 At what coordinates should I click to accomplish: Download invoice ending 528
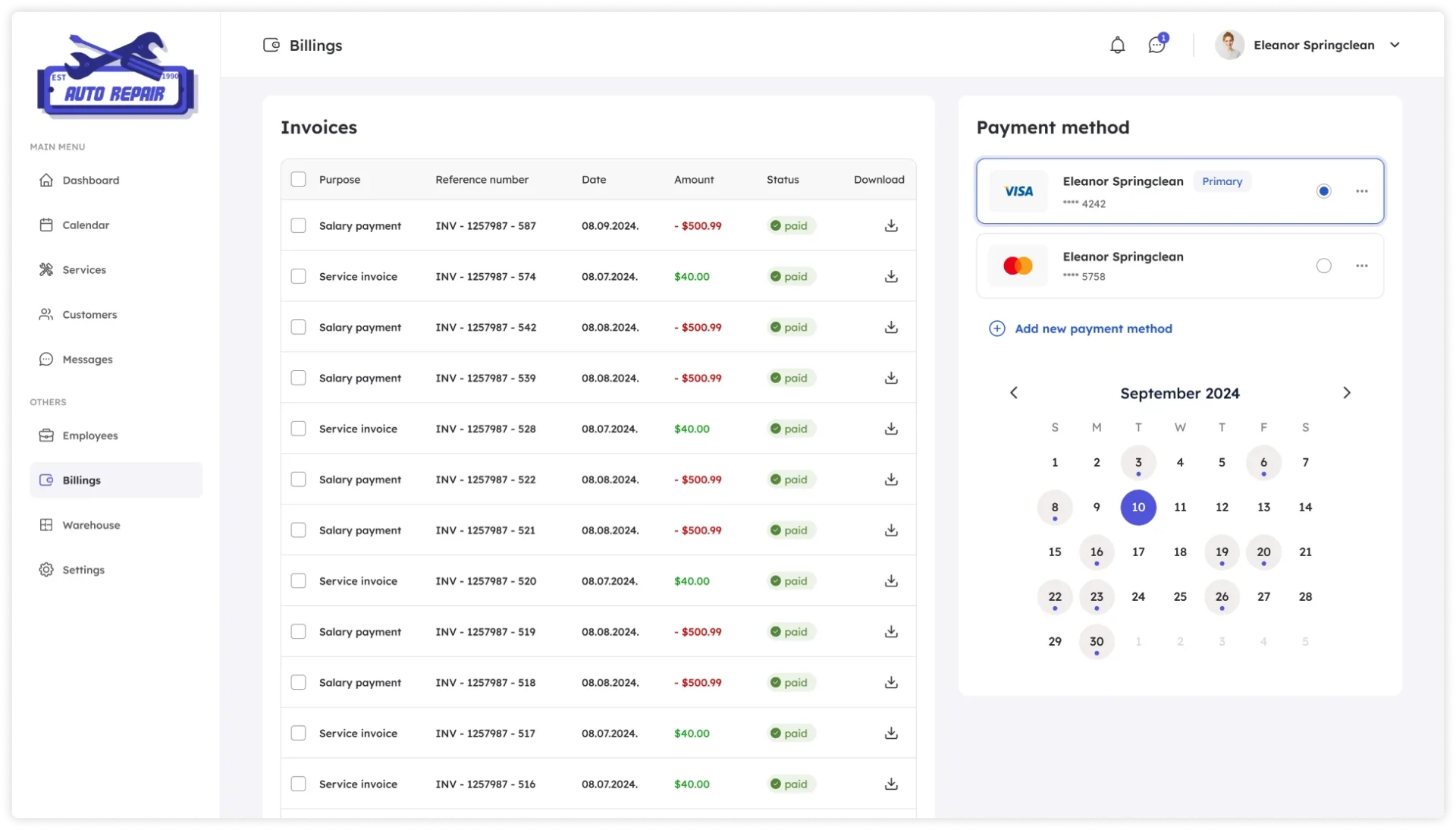[891, 429]
